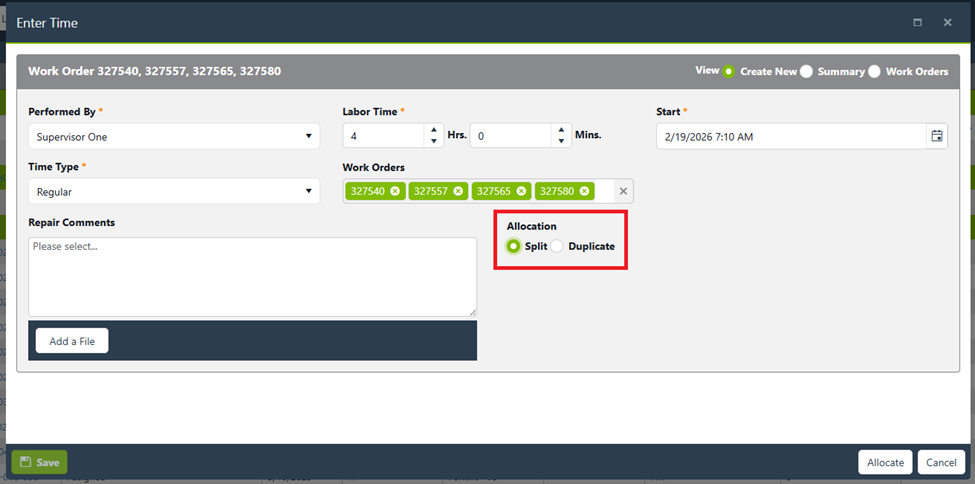Remove work order 327557 tag

pyautogui.click(x=458, y=191)
